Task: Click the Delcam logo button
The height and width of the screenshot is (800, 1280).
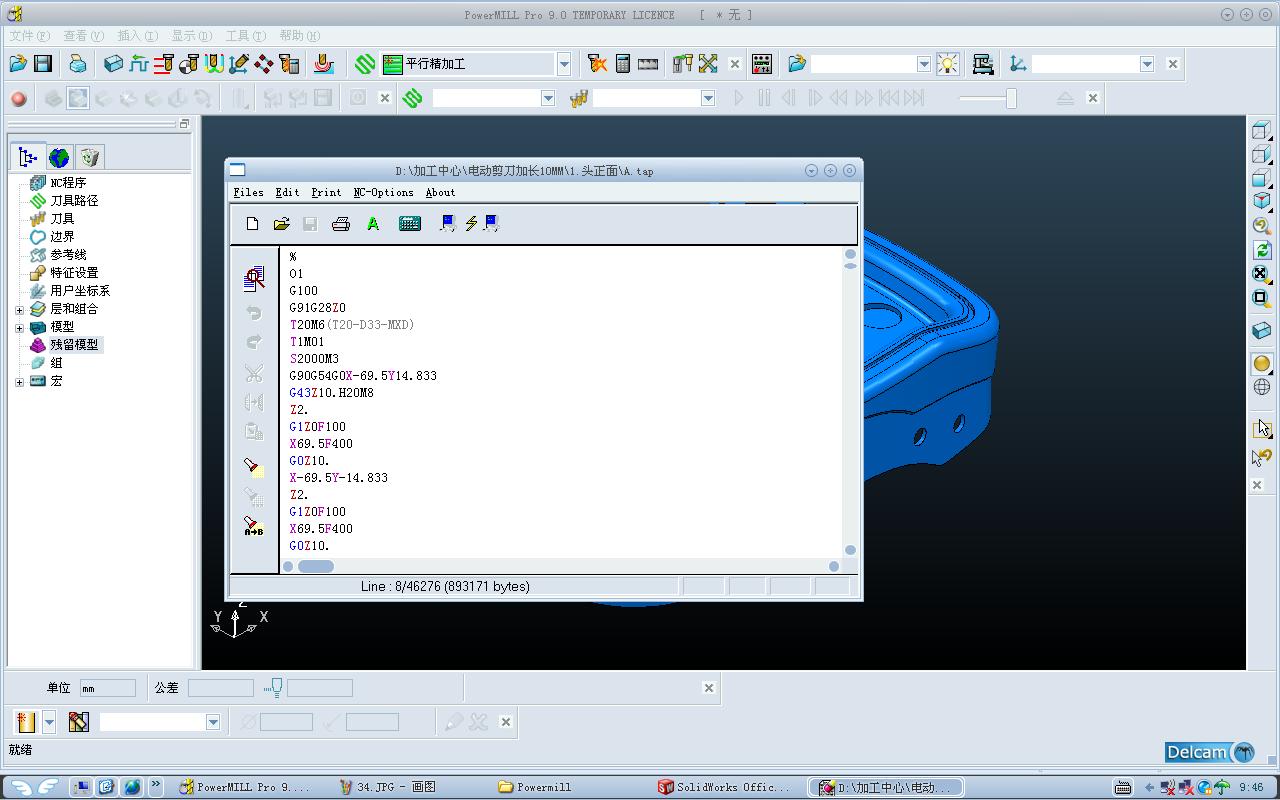Action: 1210,752
